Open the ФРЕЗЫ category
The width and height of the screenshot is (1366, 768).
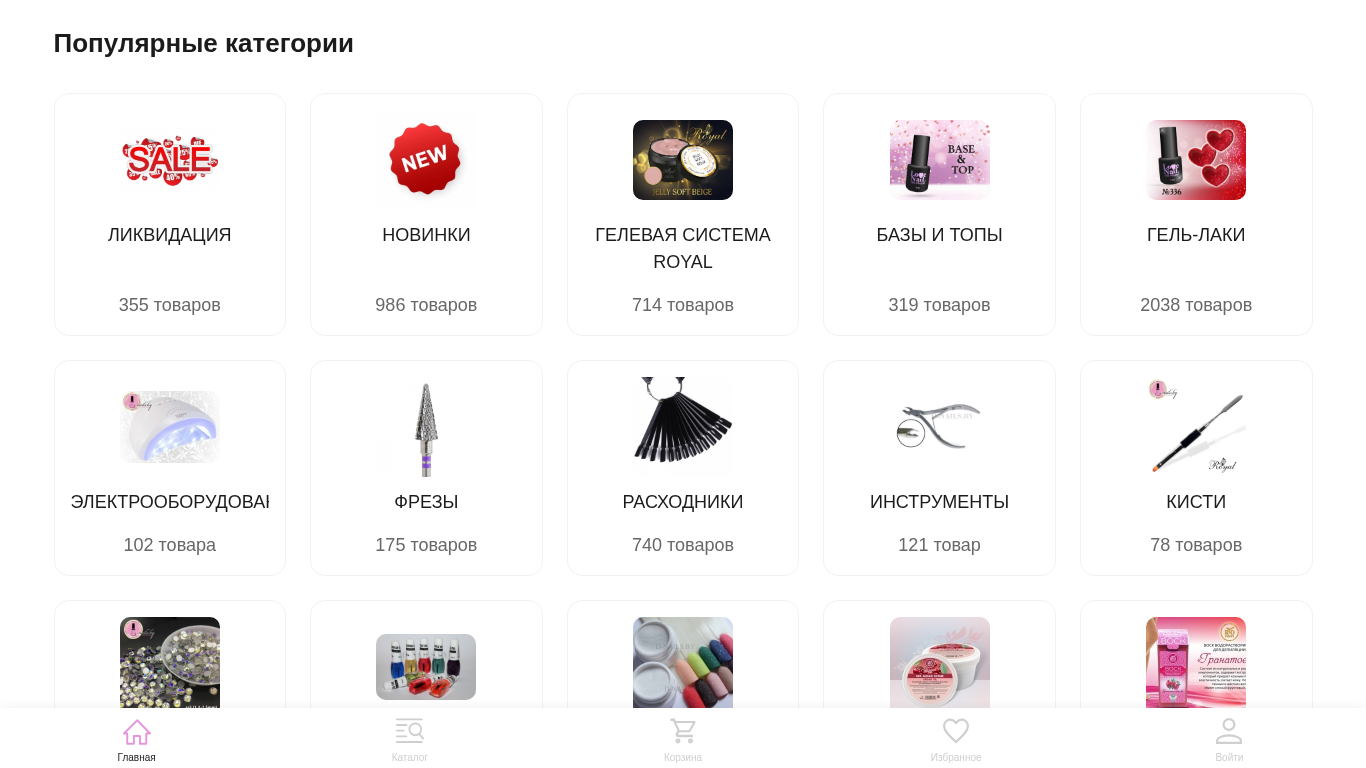point(426,468)
